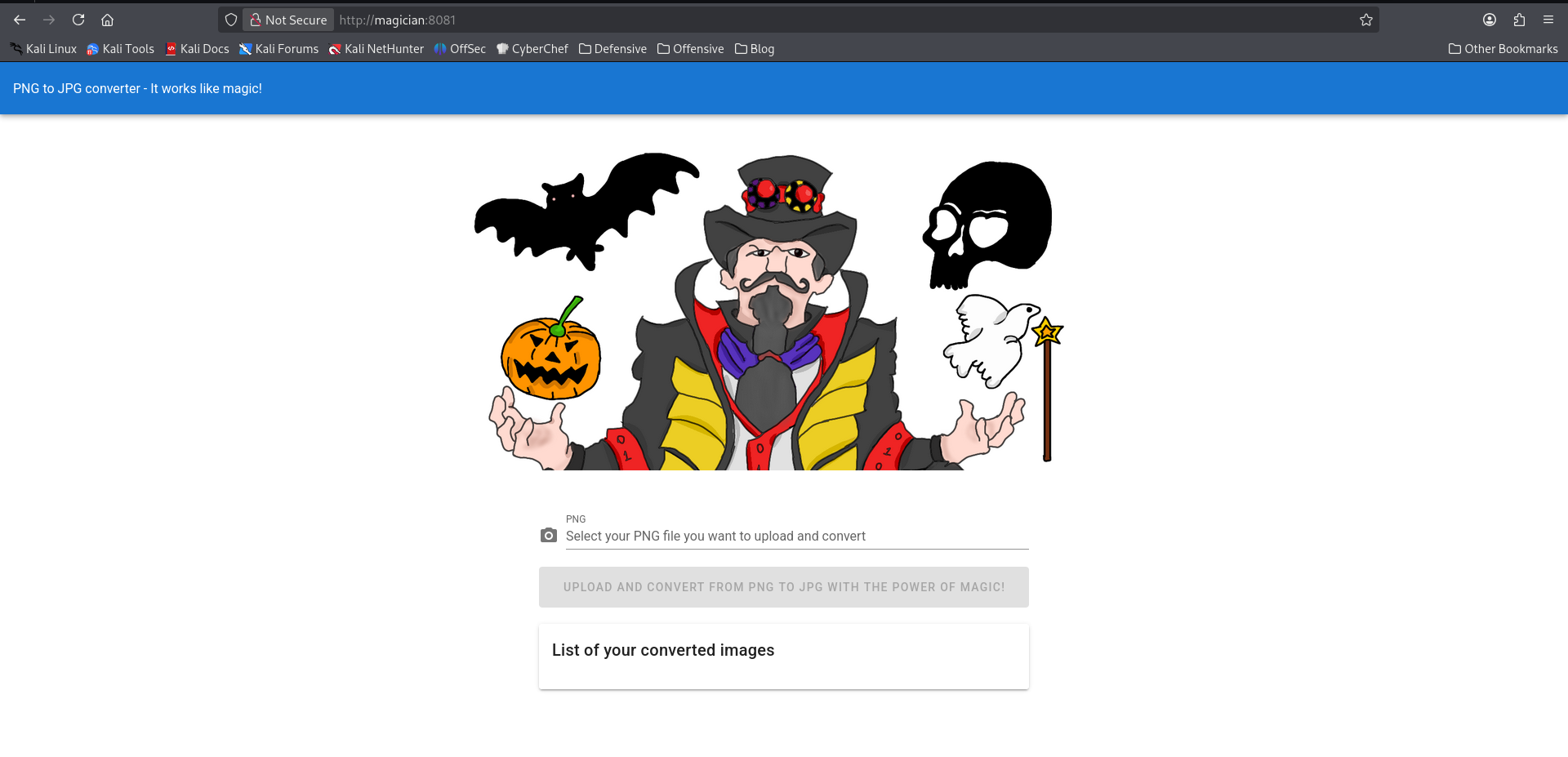Screen dimensions: 1568x757
Task: Click the URL address bar
Action: pyautogui.click(x=817, y=20)
